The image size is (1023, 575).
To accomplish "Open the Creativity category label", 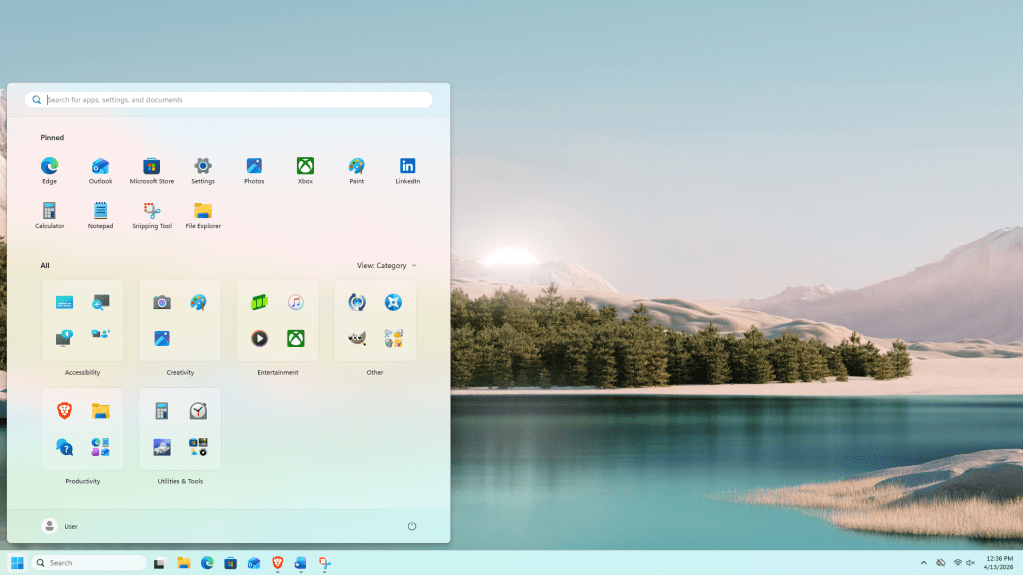I will 180,373.
